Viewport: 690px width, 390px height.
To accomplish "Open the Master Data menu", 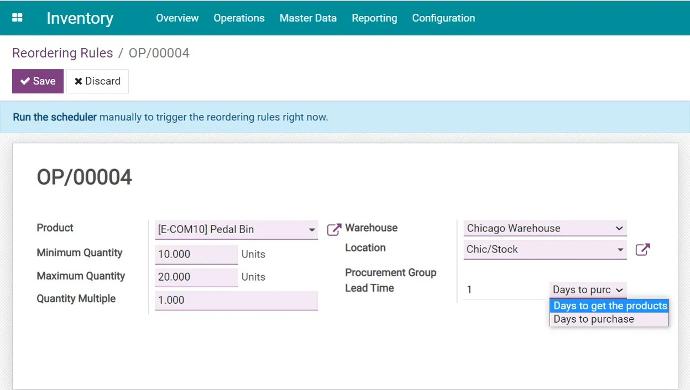I will coord(308,18).
